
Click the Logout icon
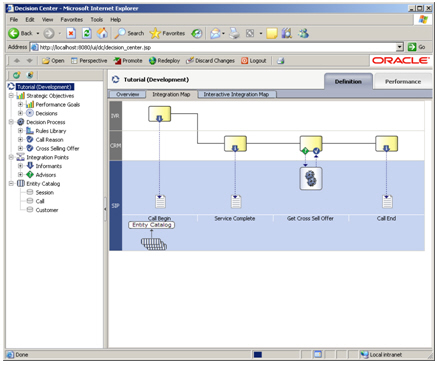click(x=244, y=61)
